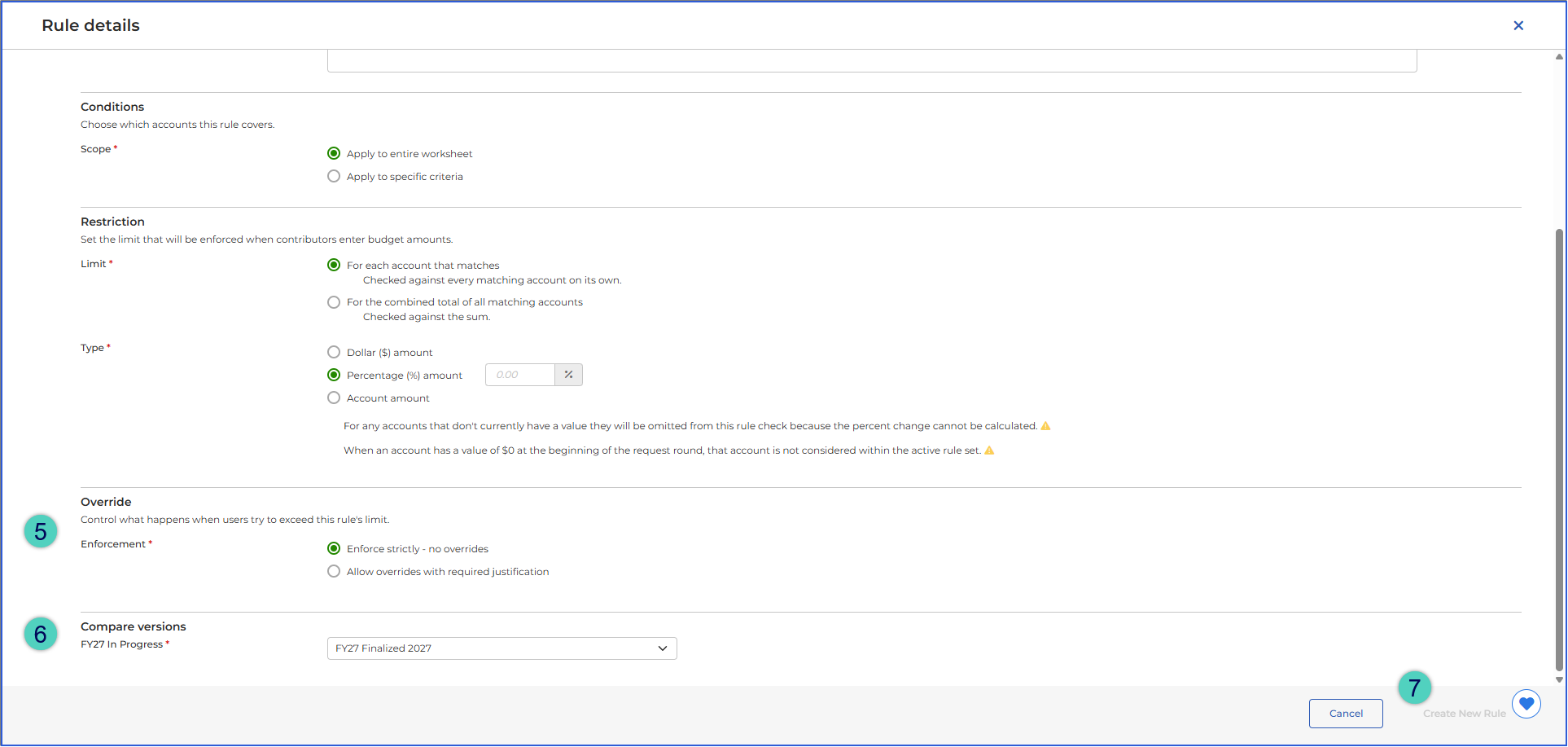Image resolution: width=1568 pixels, height=747 pixels.
Task: Close the Rule details dialog
Action: [x=1518, y=25]
